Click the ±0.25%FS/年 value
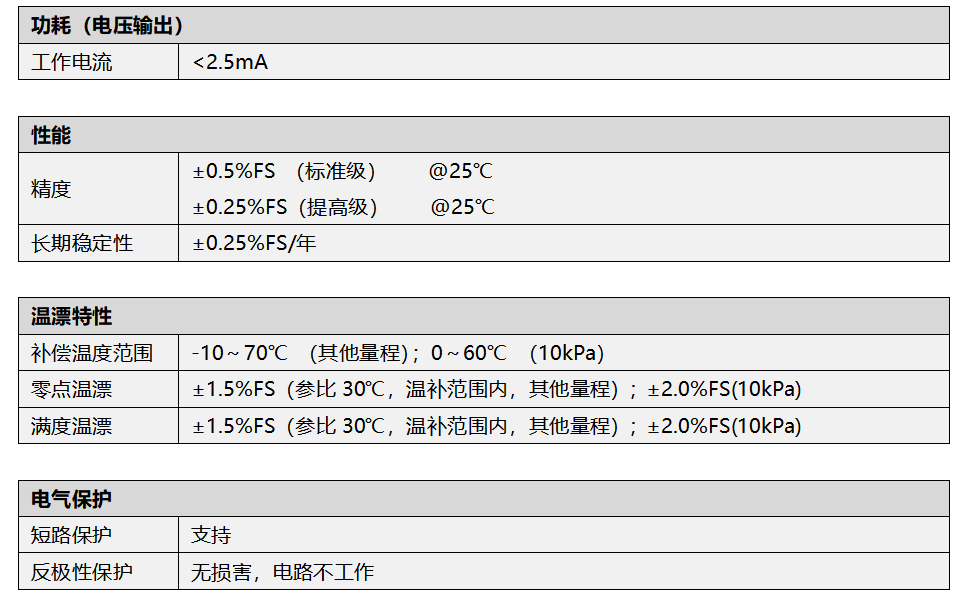970x597 pixels. [254, 243]
